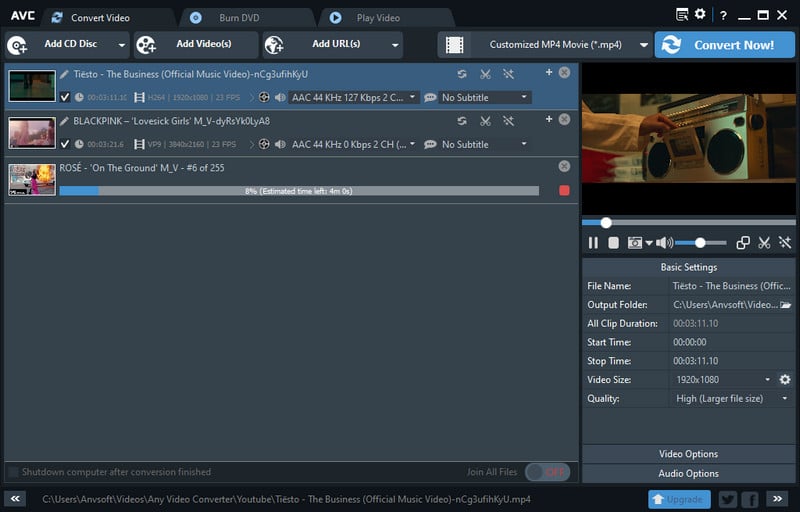Screen dimensions: 800x512
Task: Rename the Tiësto video with the pencil icon
Action: click(x=64, y=74)
